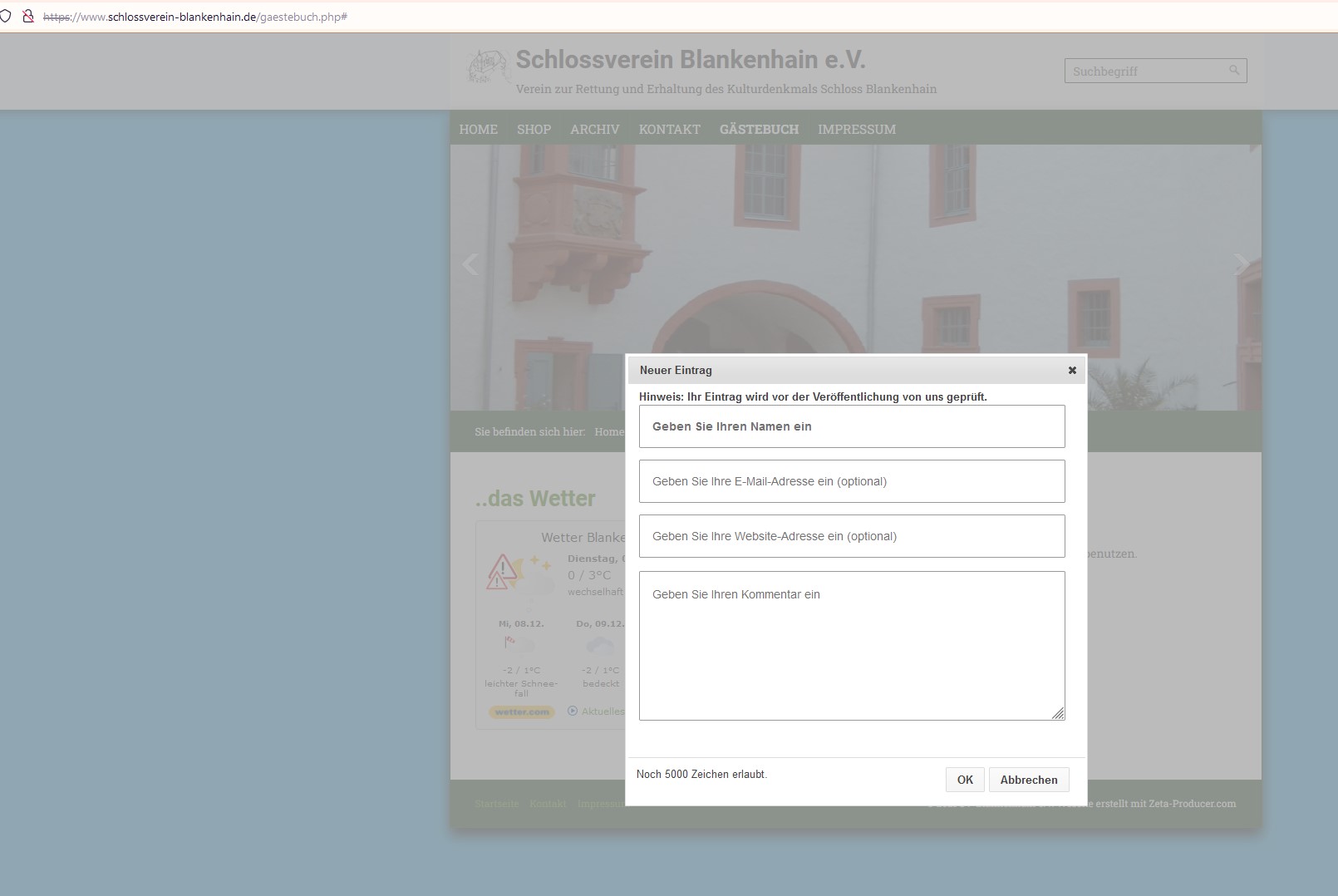
Task: Open the IMPRESSUM page
Action: click(857, 129)
